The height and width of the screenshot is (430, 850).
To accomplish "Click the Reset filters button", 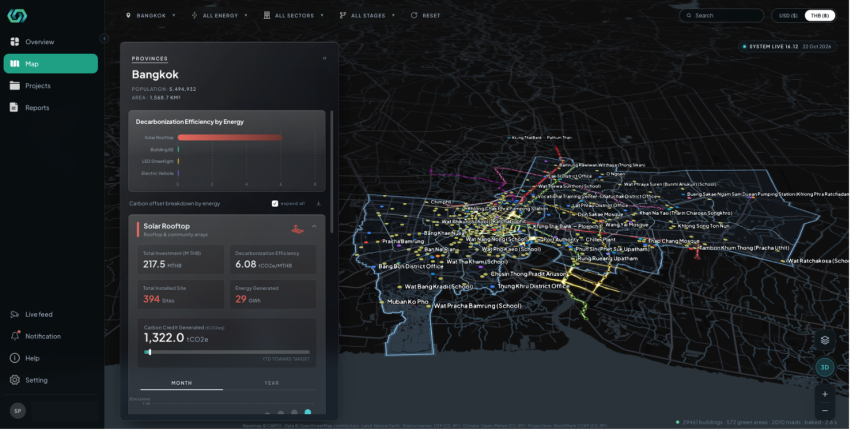I will [x=426, y=16].
